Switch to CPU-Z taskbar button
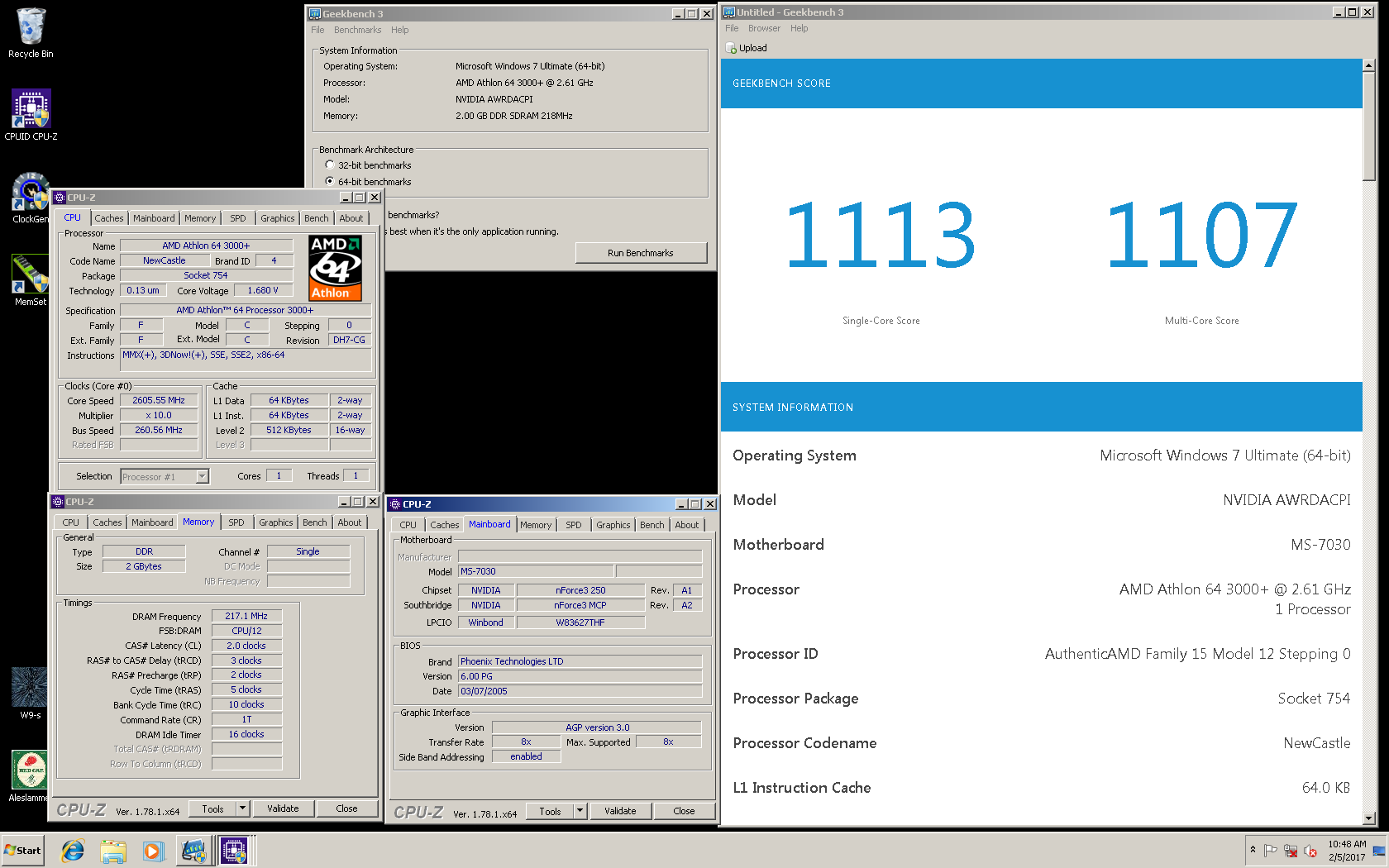The image size is (1389, 868). pyautogui.click(x=234, y=851)
